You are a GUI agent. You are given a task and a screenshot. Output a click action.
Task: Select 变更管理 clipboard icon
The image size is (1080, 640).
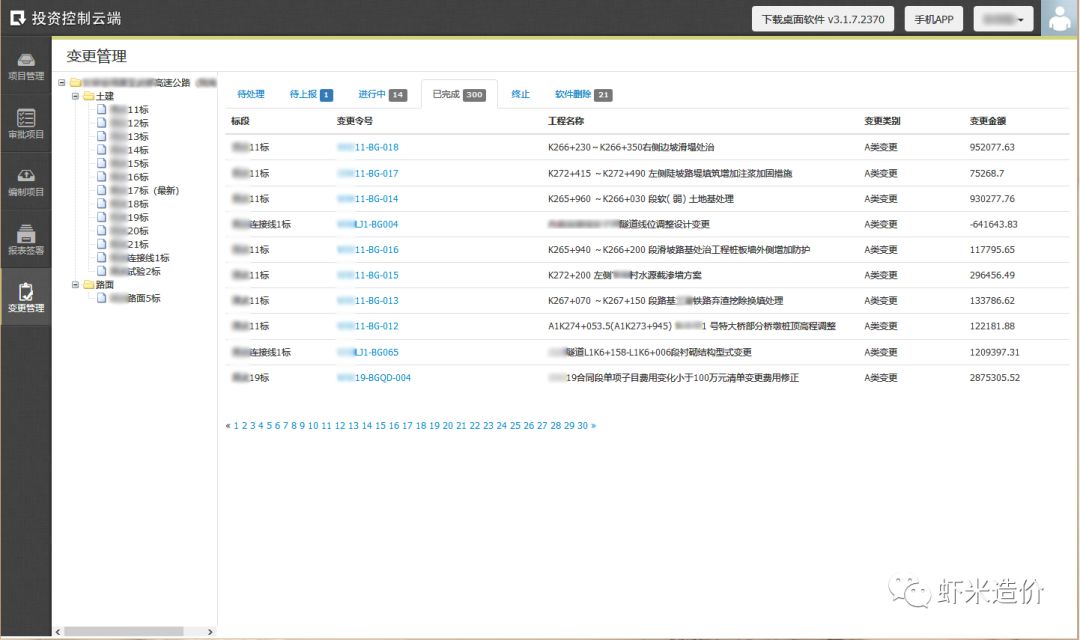coord(26,292)
